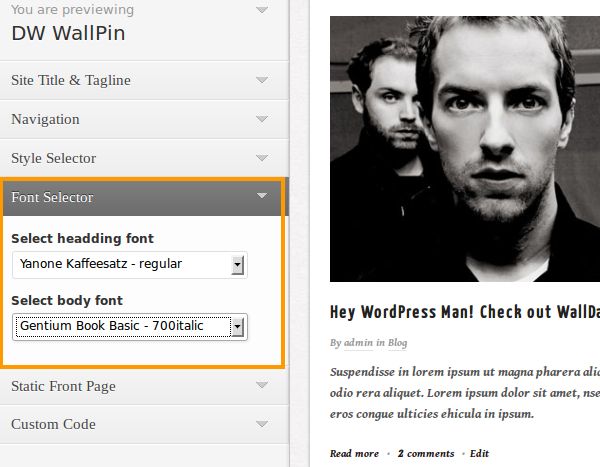
Task: Click the Site Title & Tagline arrow
Action: pos(262,80)
